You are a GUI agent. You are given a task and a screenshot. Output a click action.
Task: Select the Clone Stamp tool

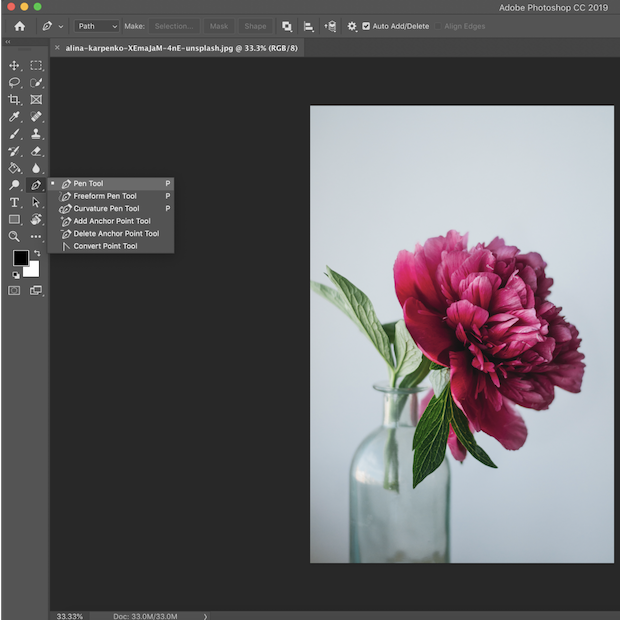click(36, 134)
